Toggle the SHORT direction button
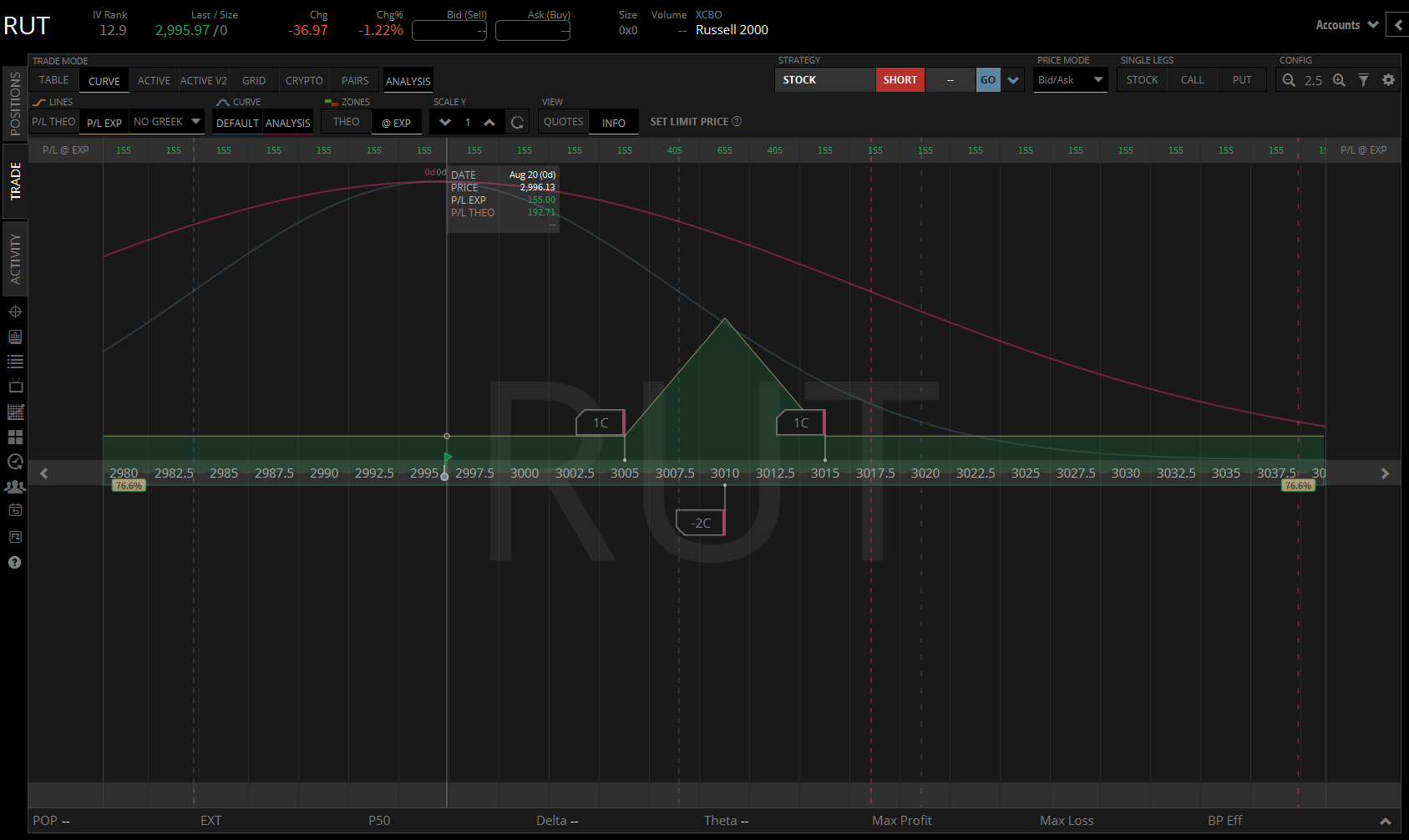This screenshot has width=1409, height=840. pyautogui.click(x=900, y=80)
